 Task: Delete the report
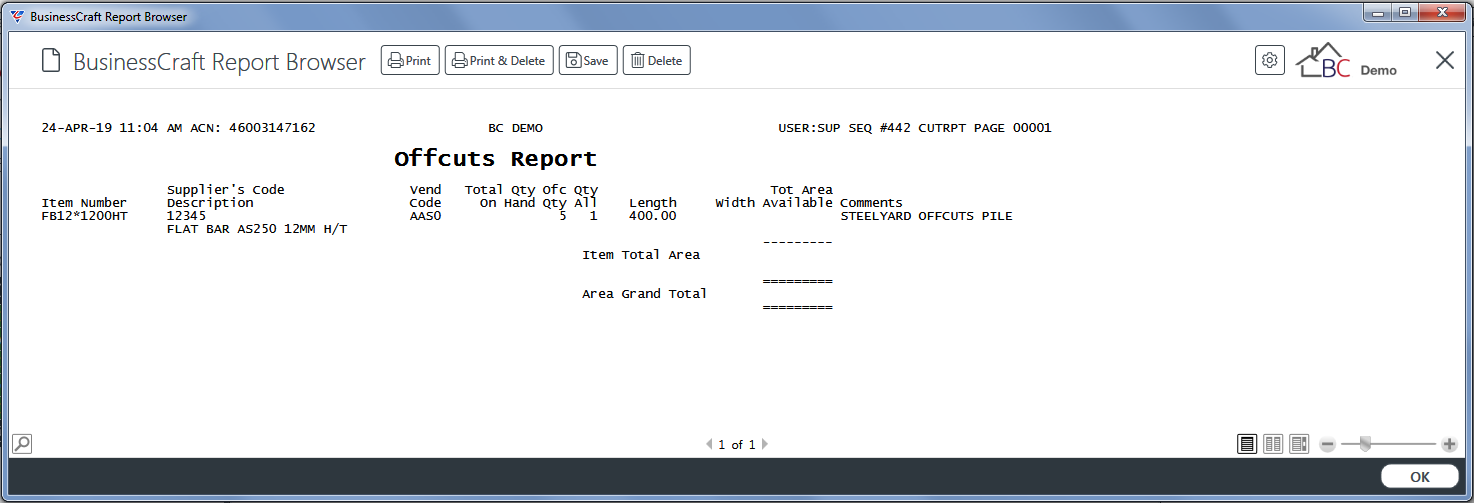point(657,60)
